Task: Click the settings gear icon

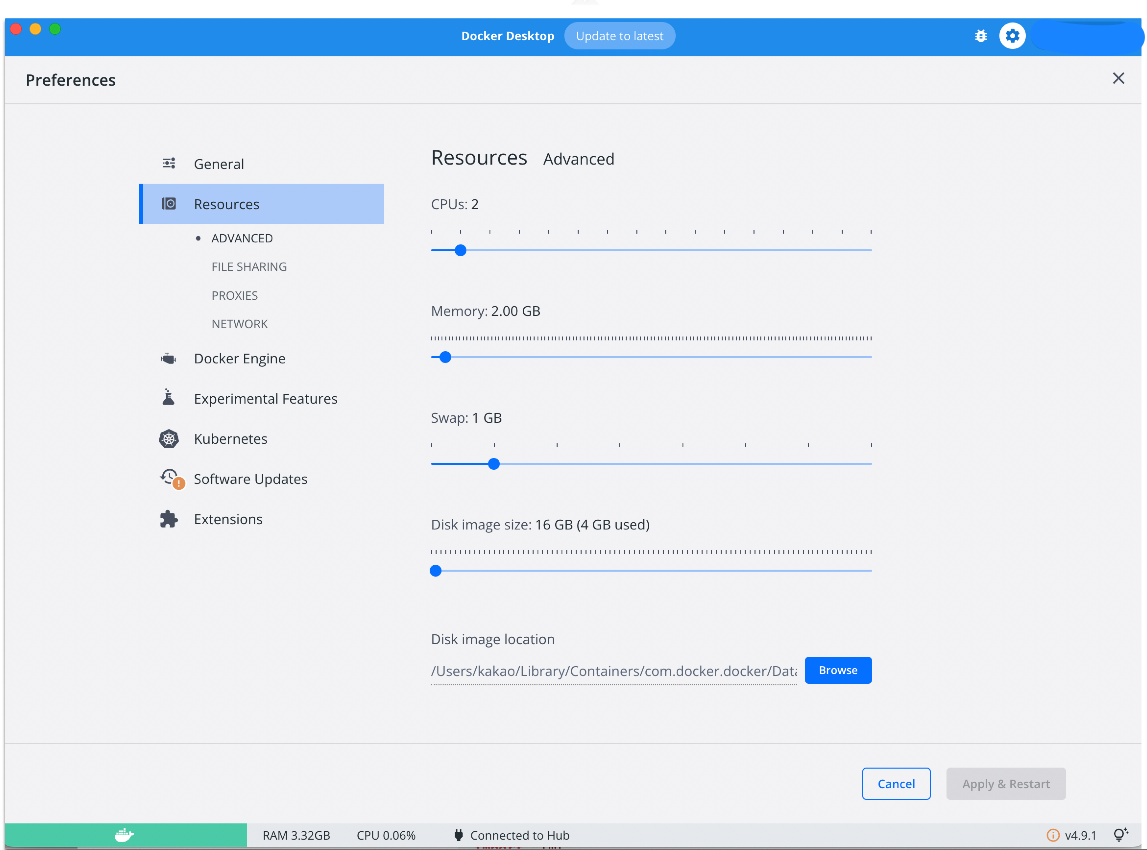Action: tap(1012, 36)
